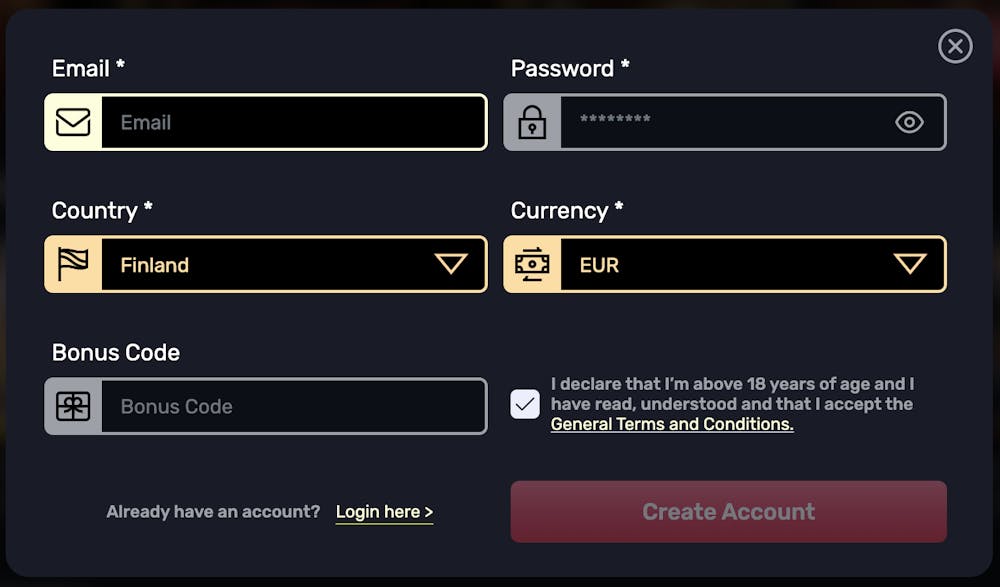Close the registration dialog with the X icon
The height and width of the screenshot is (587, 1000).
pos(955,46)
